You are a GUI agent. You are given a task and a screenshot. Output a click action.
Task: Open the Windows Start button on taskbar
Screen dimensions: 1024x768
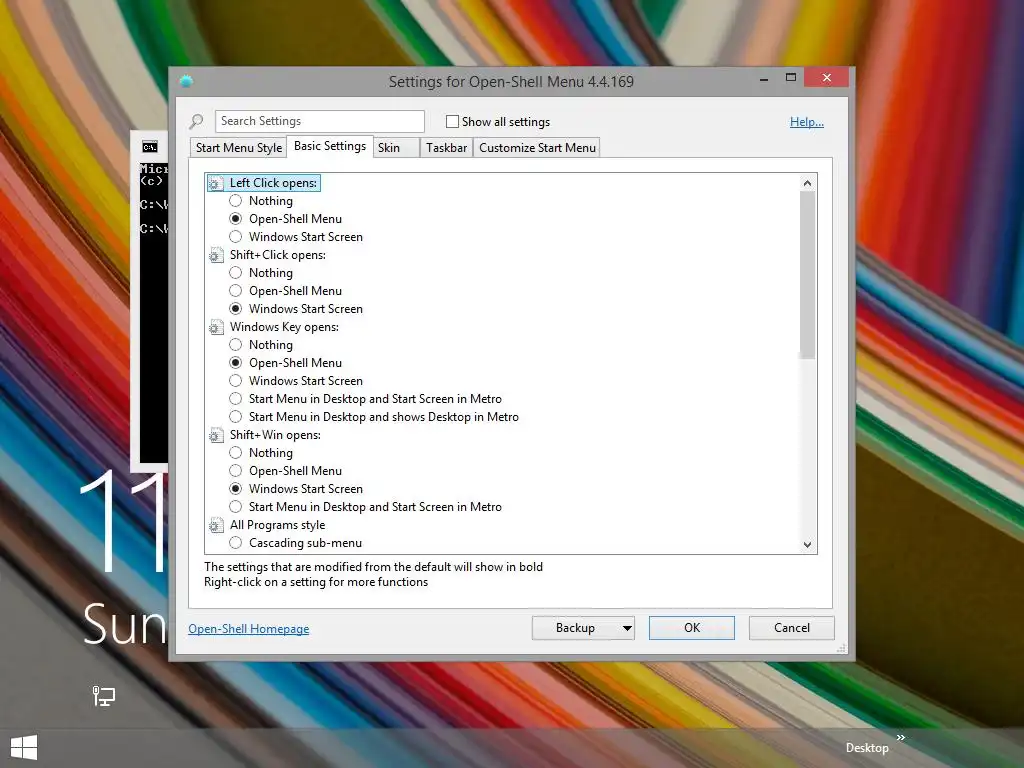pos(24,748)
